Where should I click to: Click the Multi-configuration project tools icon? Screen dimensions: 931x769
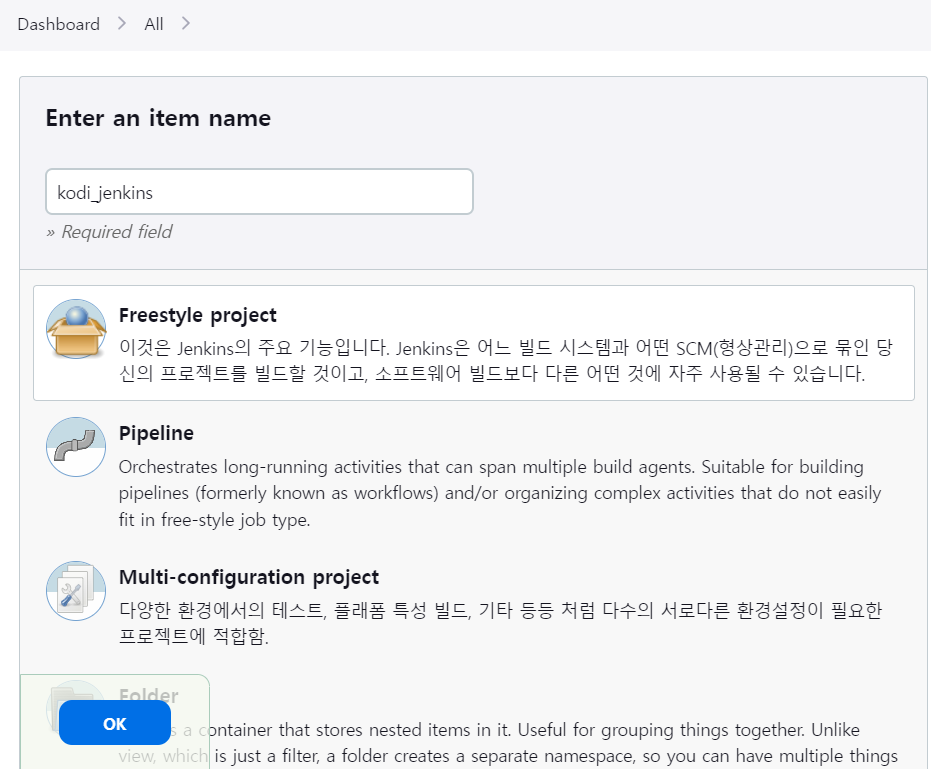click(76, 591)
